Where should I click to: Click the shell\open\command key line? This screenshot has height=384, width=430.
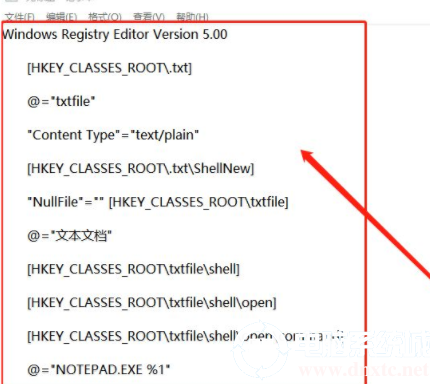185,336
